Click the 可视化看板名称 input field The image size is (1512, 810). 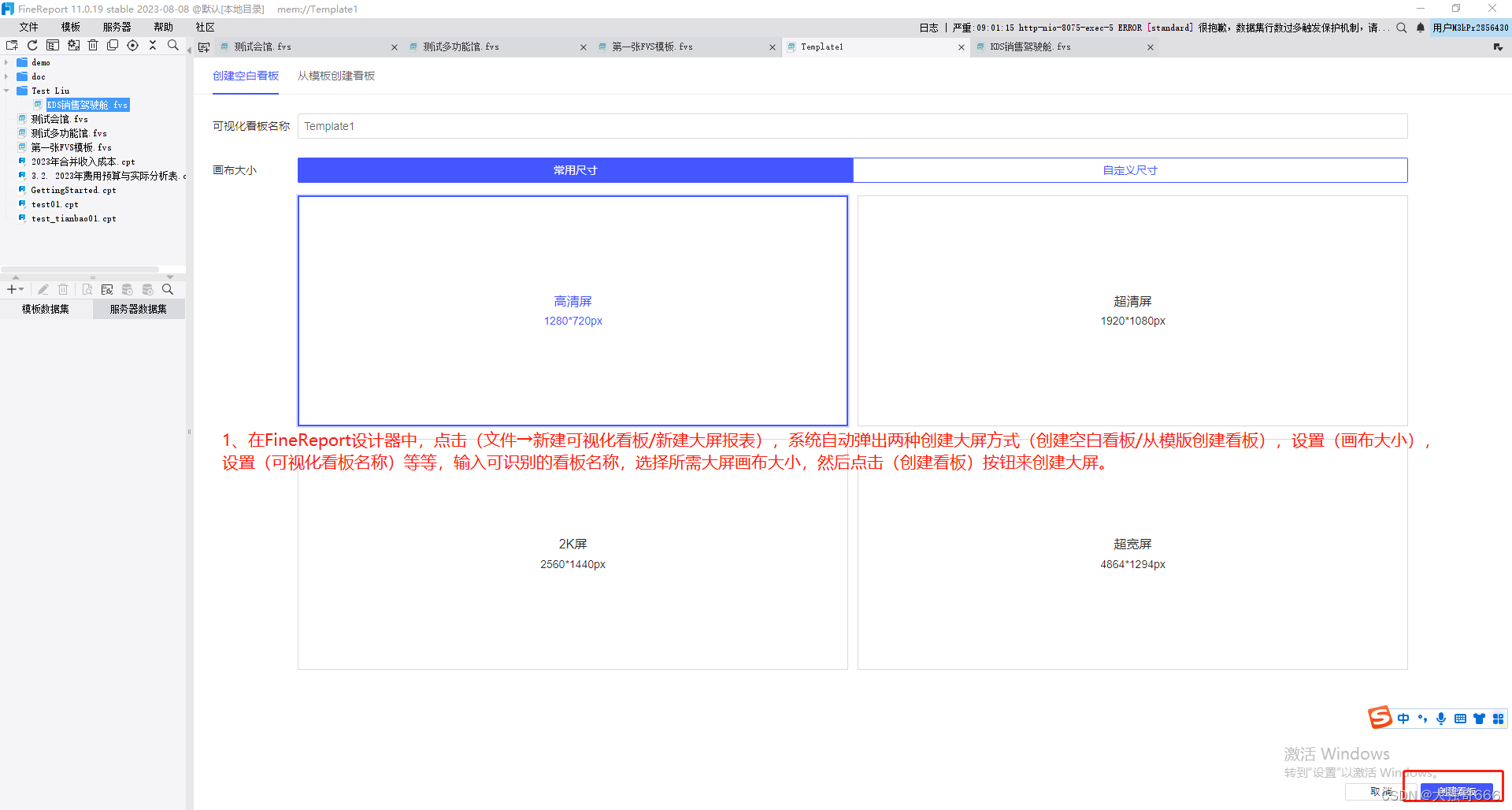point(852,126)
